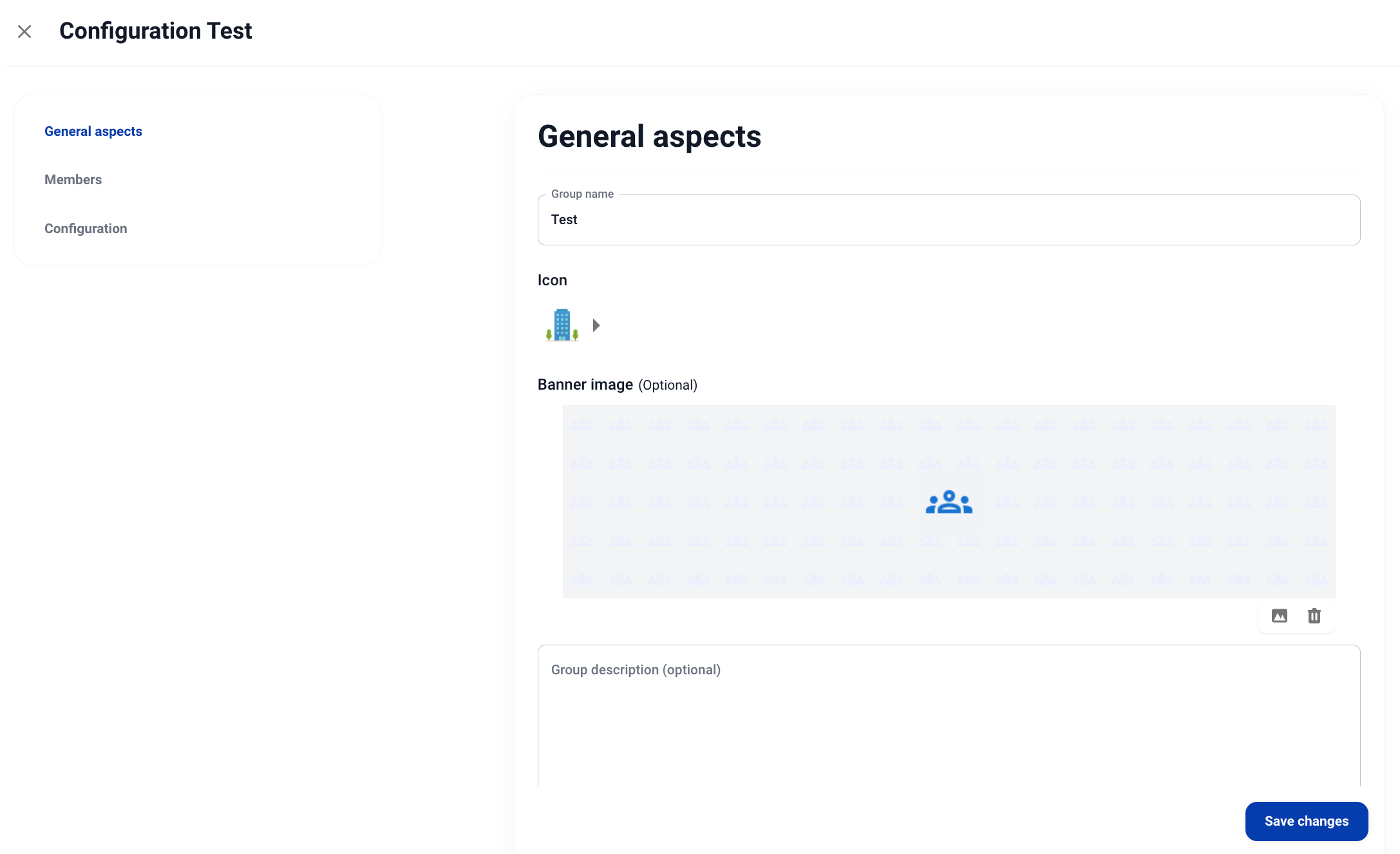
Task: Go to the Configuration section
Action: [86, 229]
